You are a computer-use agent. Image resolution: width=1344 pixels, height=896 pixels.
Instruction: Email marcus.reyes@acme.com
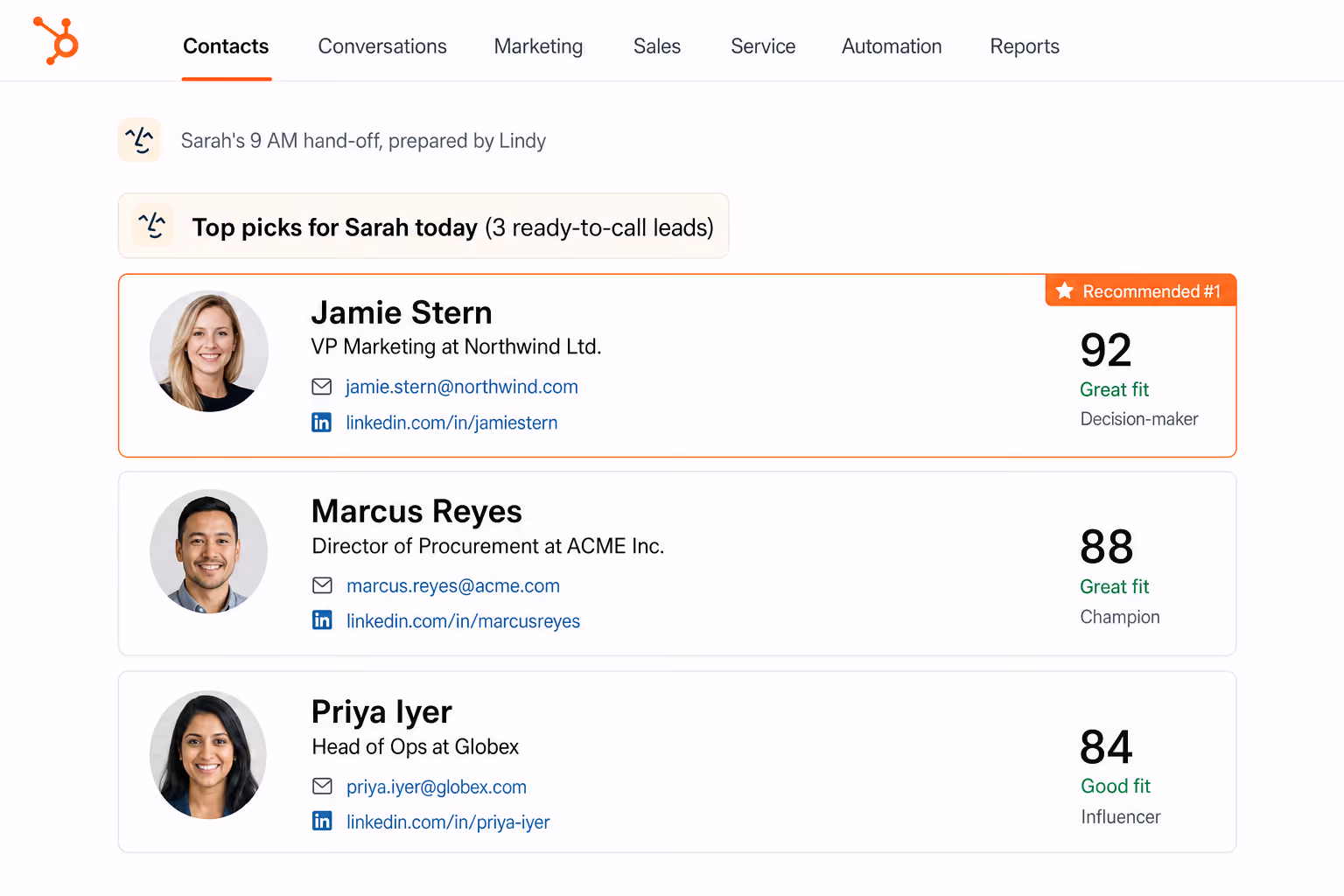pyautogui.click(x=453, y=586)
